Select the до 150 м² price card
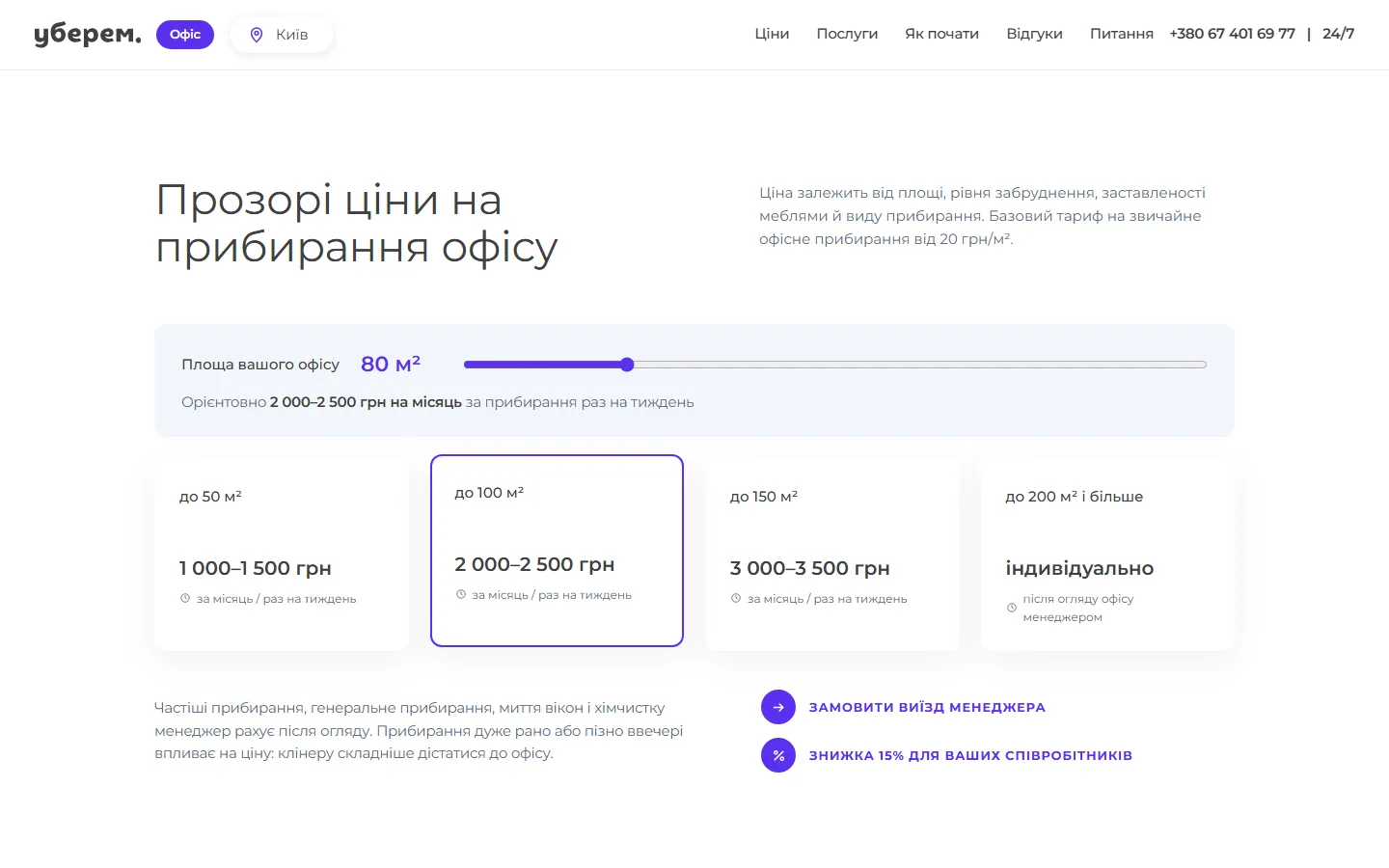This screenshot has width=1389, height=868. [832, 554]
